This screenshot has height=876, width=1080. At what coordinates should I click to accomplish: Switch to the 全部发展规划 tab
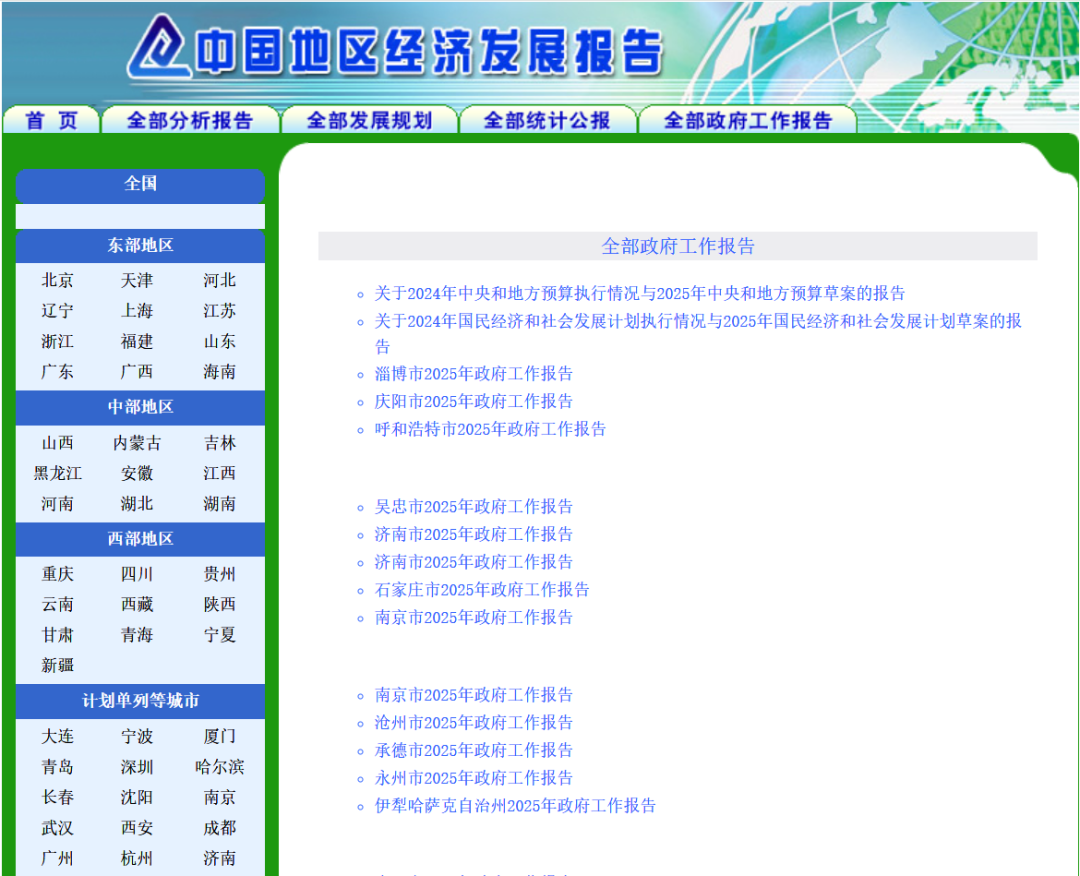[x=369, y=121]
